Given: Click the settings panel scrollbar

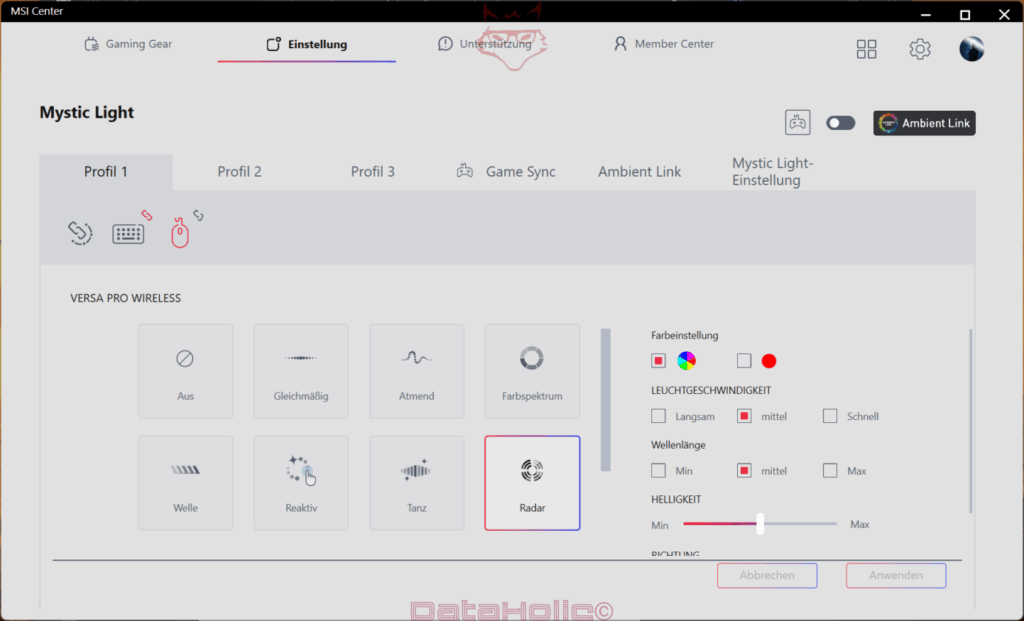Looking at the screenshot, I should tap(971, 421).
